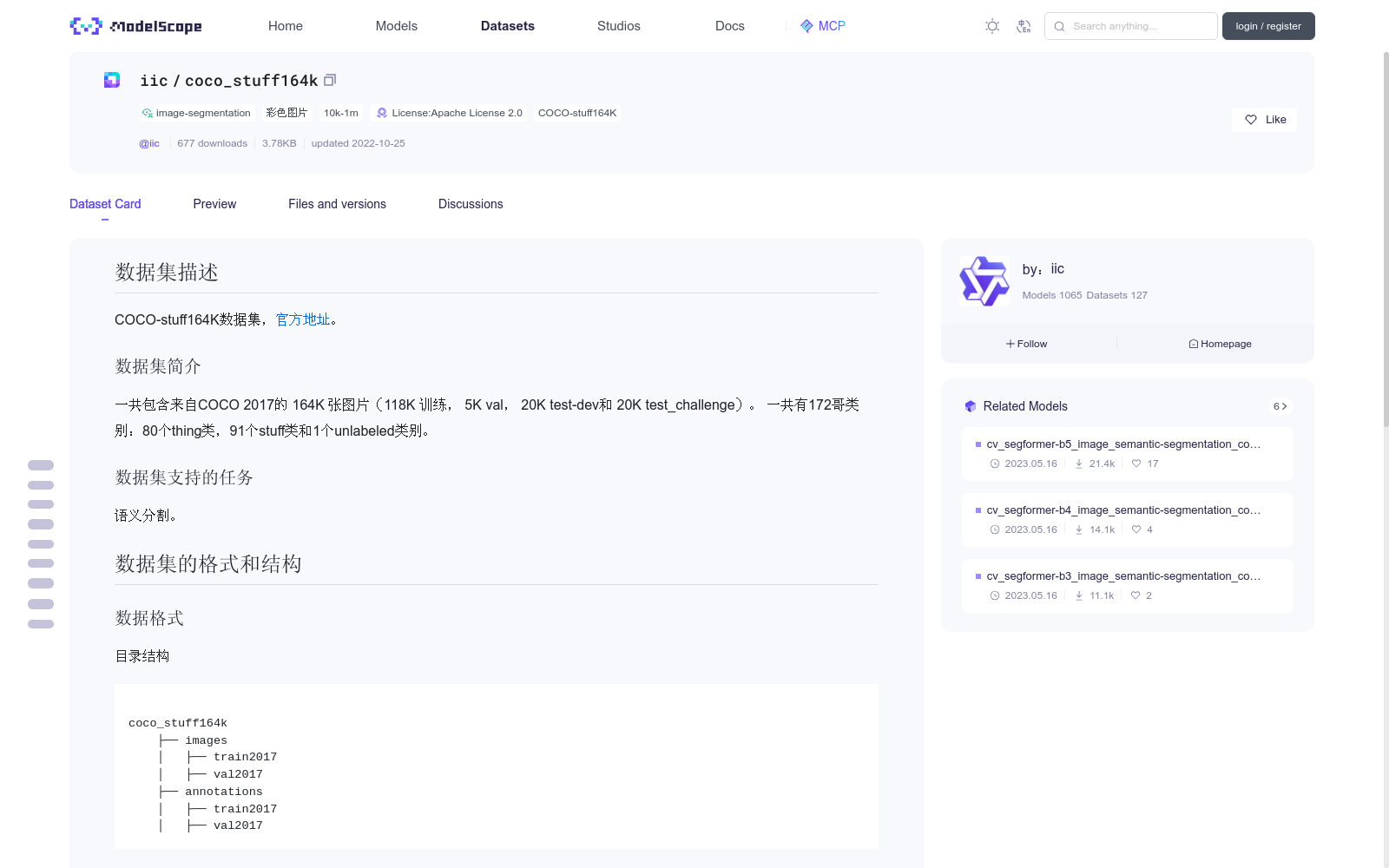Open the MCP menu item

pos(822,26)
